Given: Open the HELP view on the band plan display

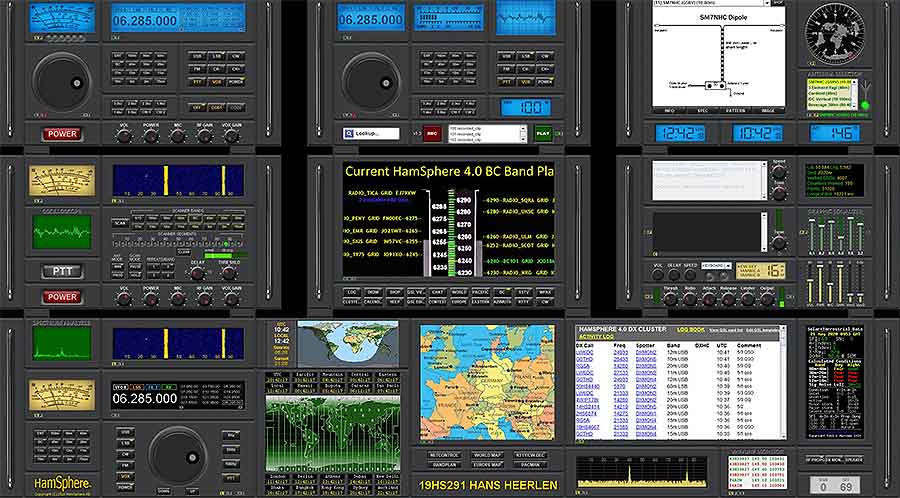Looking at the screenshot, I should (395, 301).
